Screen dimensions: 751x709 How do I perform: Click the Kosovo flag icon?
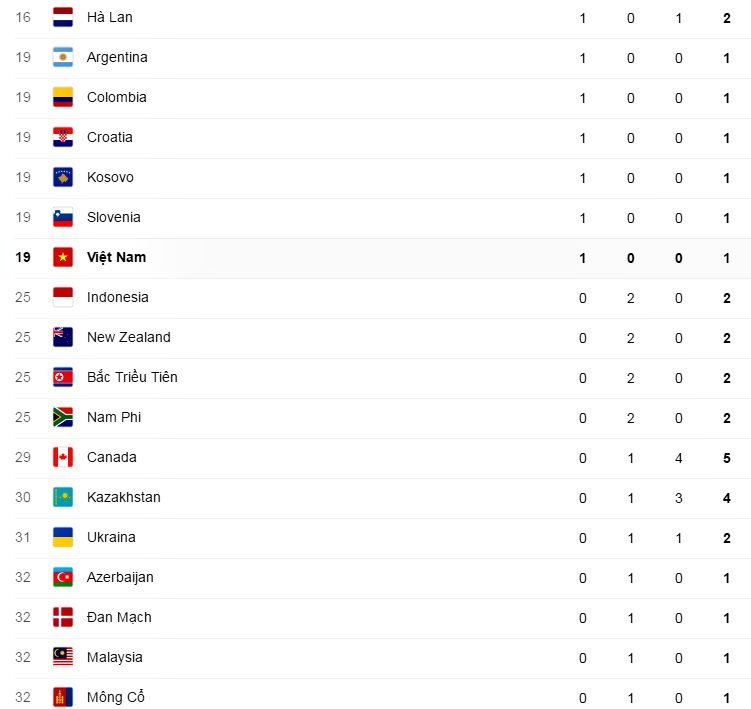[x=63, y=177]
